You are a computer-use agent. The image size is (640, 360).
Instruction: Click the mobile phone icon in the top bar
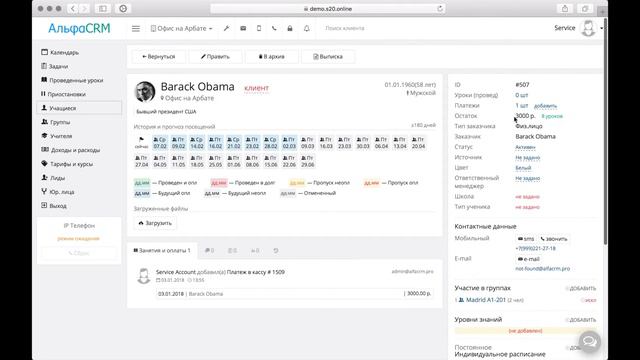pos(259,29)
